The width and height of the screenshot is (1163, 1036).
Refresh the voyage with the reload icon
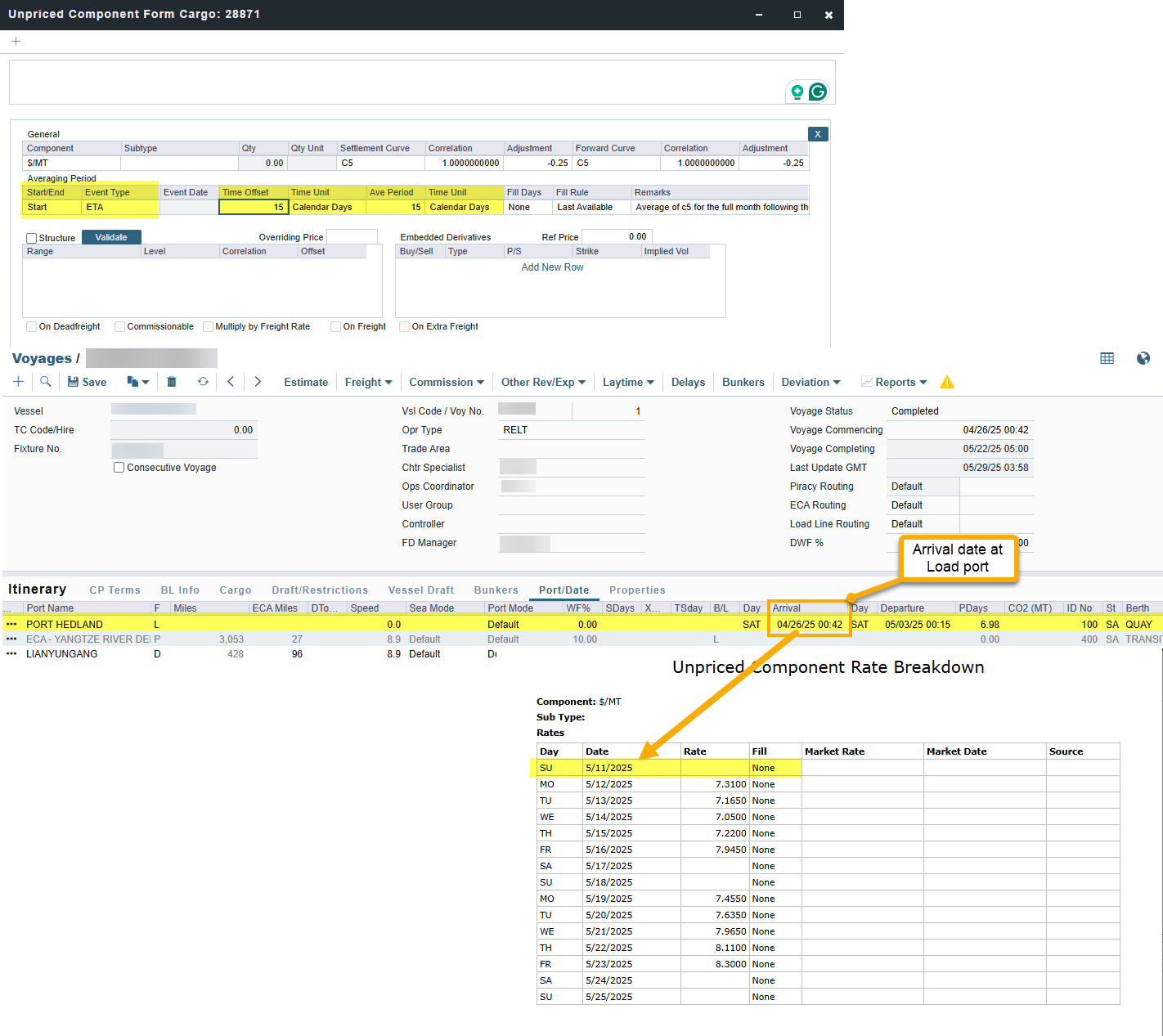pos(203,382)
